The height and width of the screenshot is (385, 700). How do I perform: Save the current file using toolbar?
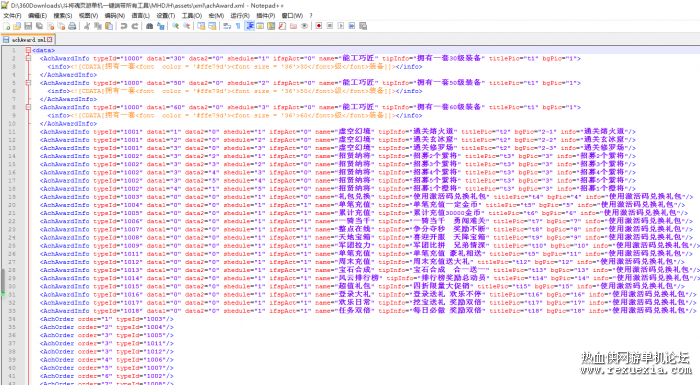click(28, 26)
